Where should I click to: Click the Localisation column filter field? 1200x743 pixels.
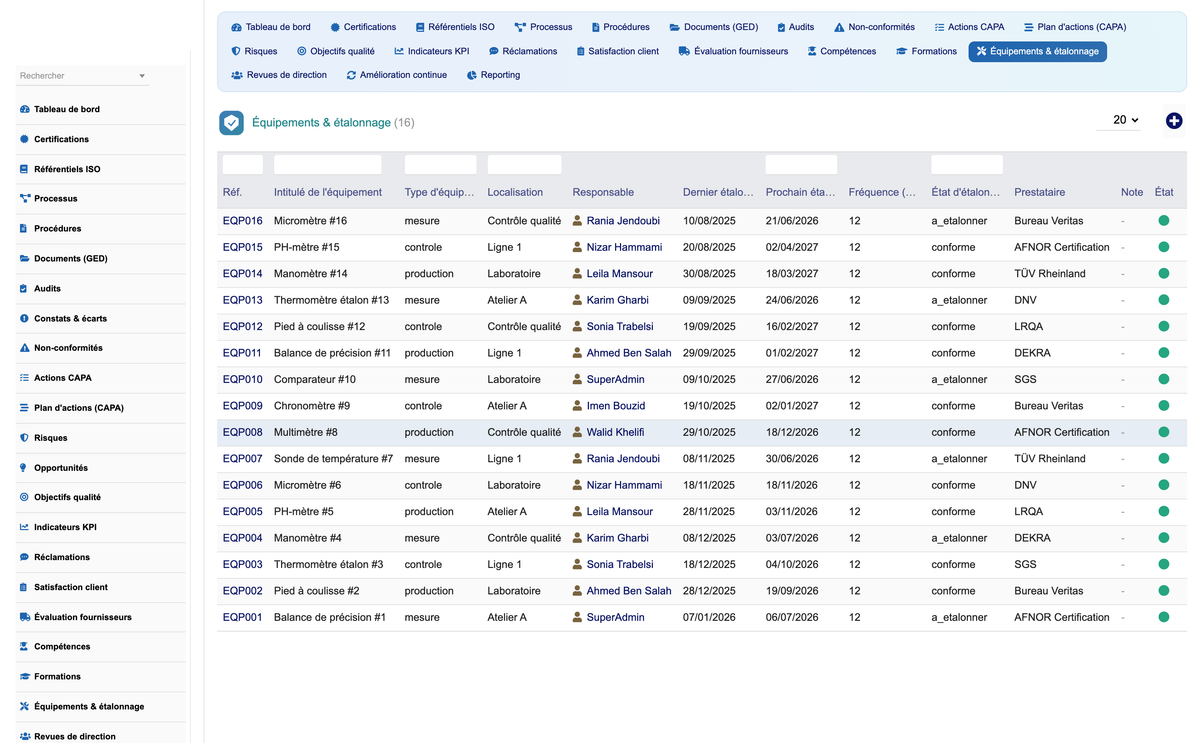tap(524, 165)
